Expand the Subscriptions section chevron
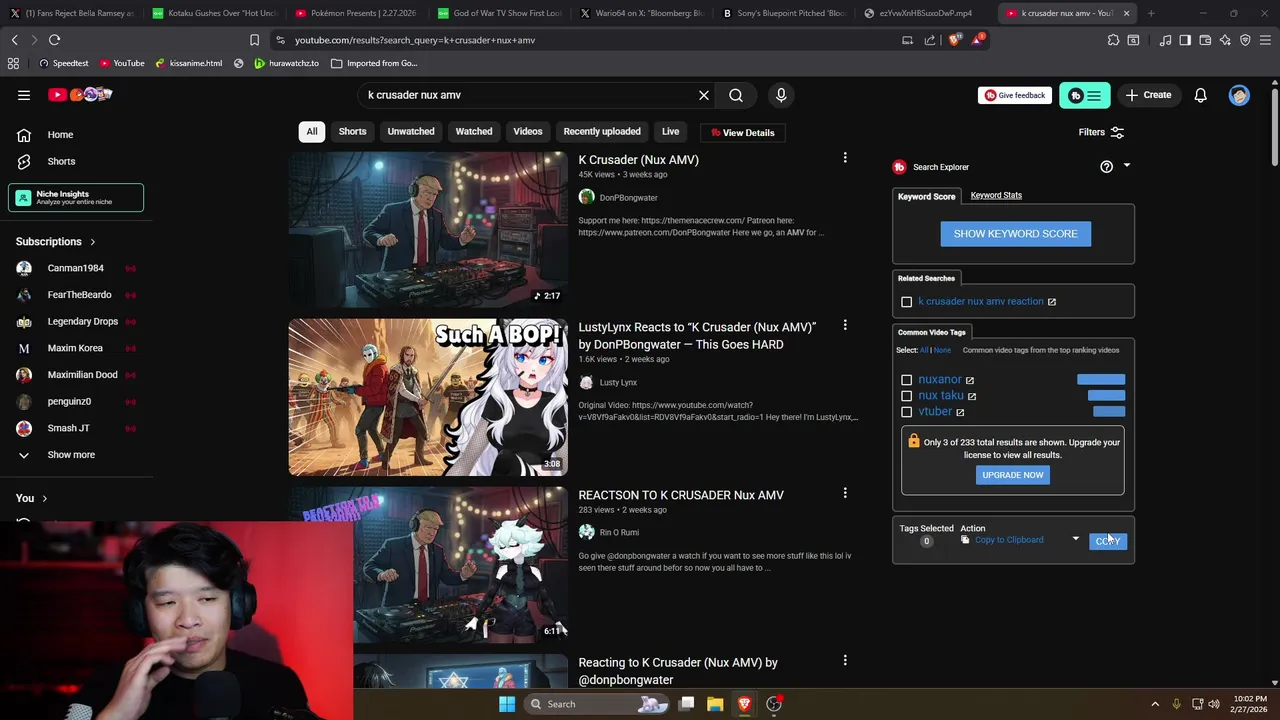This screenshot has height=720, width=1280. (93, 242)
